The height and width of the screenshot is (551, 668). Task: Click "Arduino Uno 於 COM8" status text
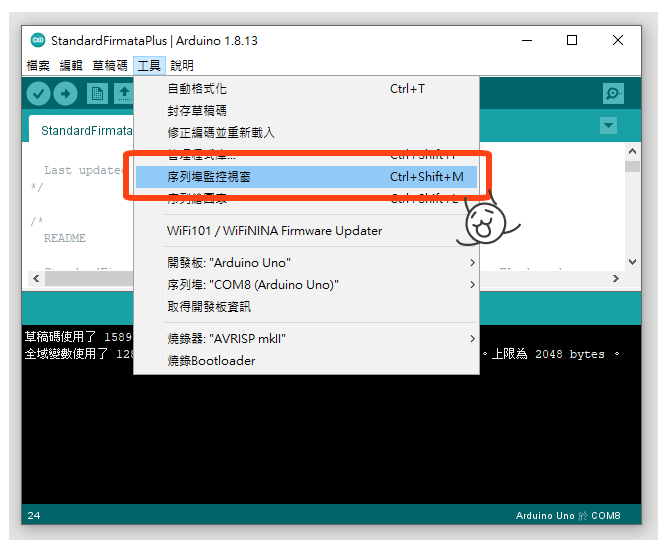[568, 515]
